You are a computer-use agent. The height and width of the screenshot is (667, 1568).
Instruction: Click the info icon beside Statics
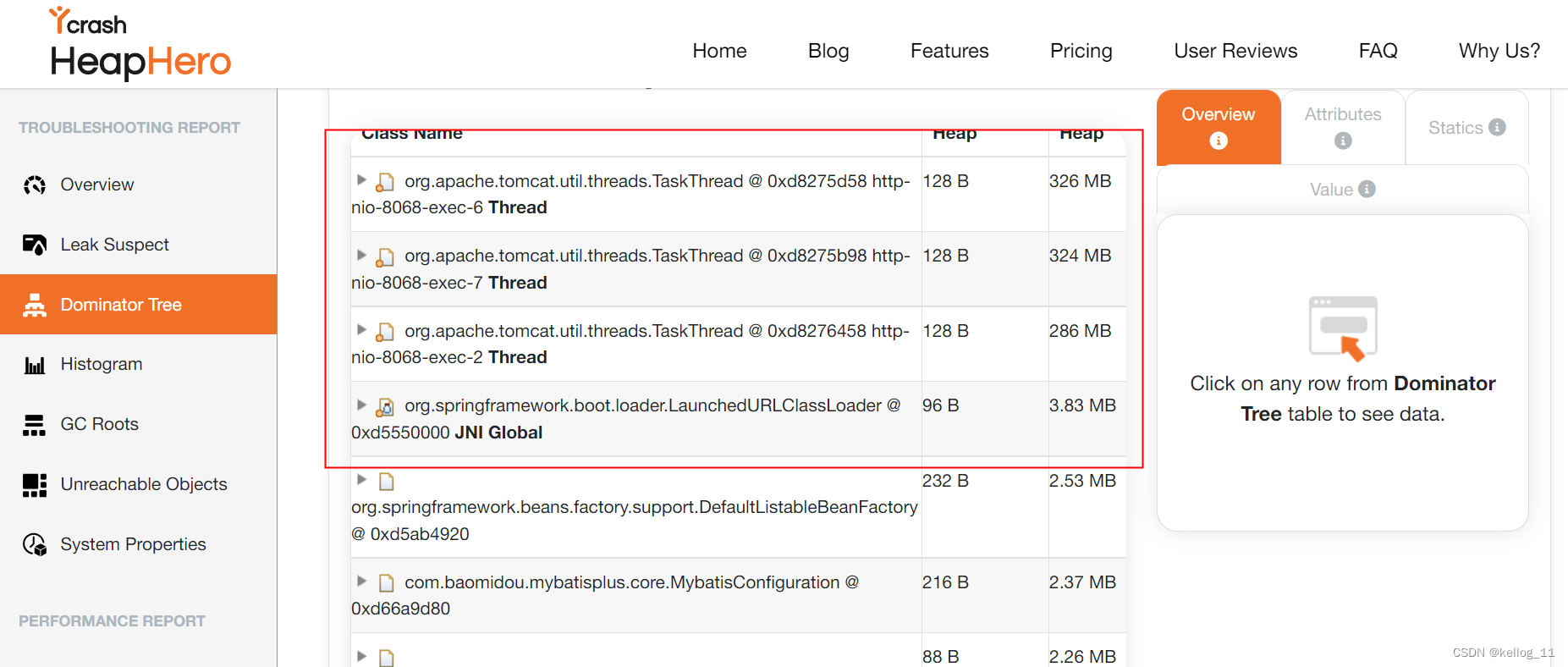[1498, 127]
